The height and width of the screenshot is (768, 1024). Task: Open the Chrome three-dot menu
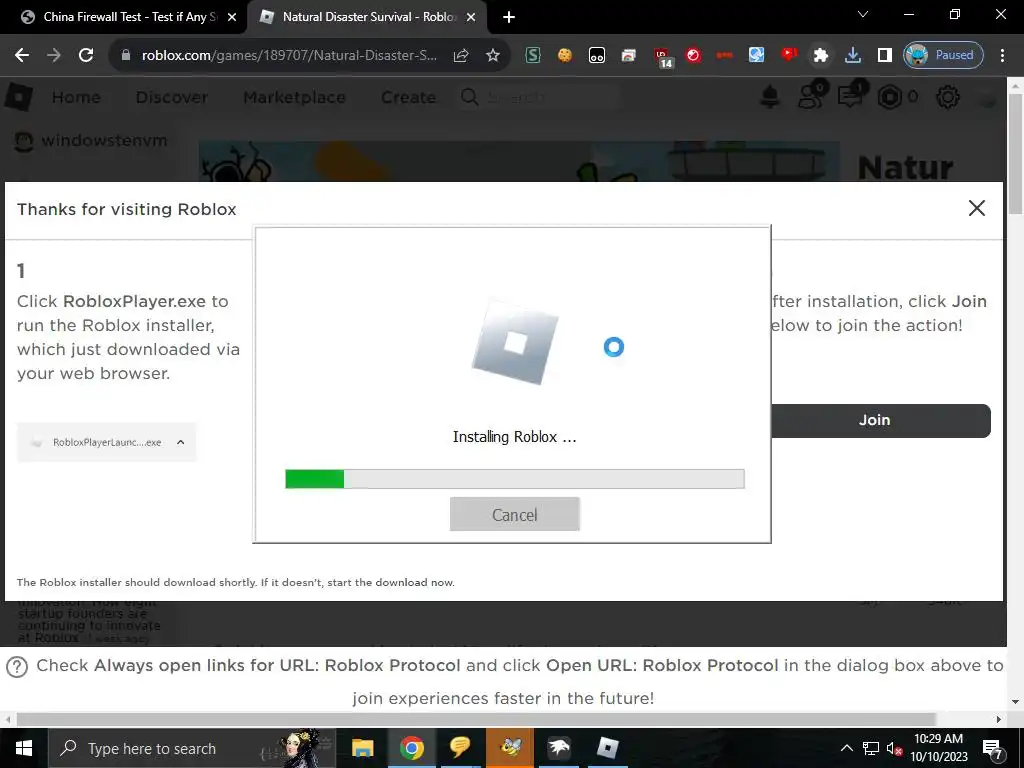[1002, 56]
